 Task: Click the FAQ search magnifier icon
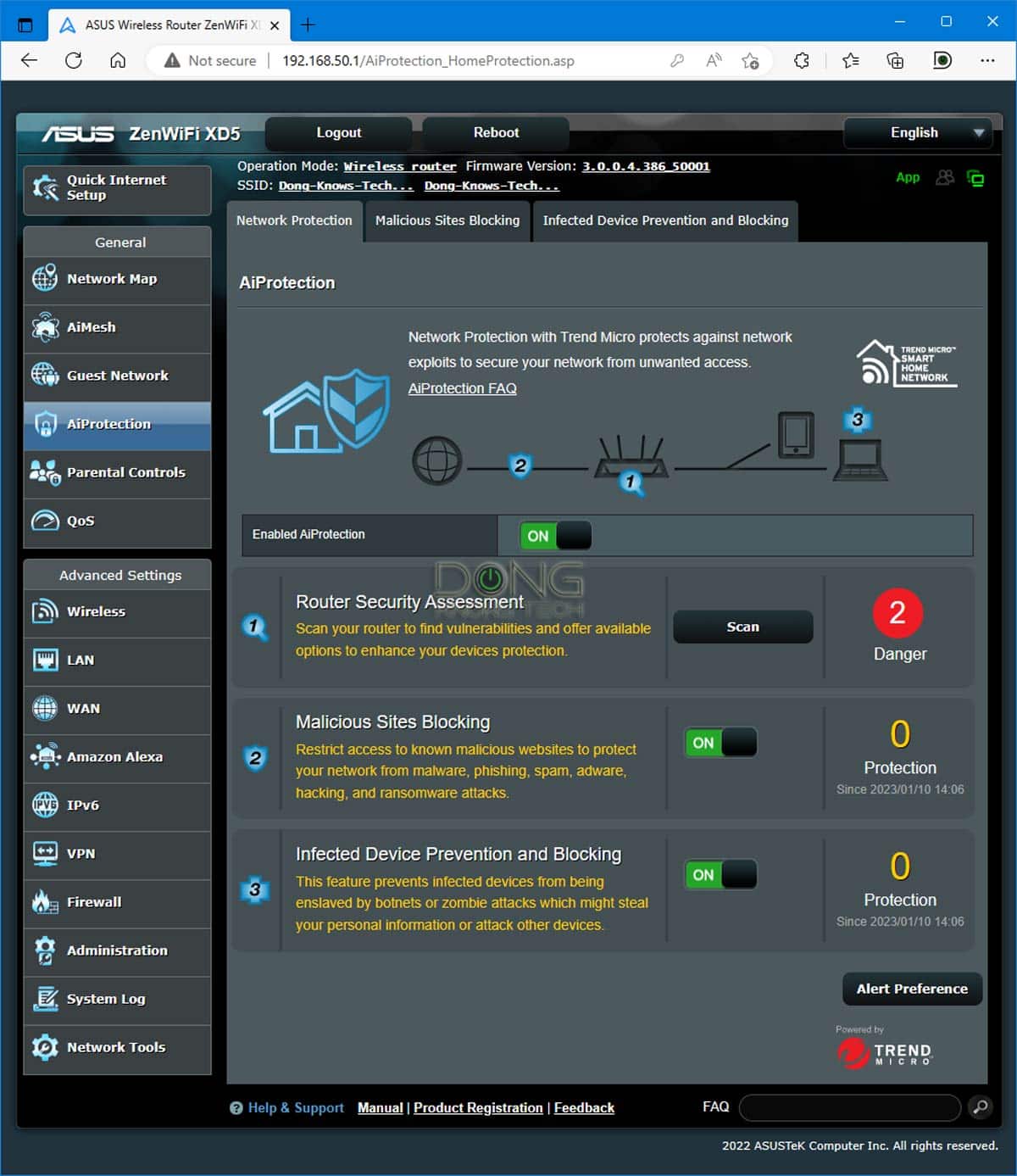click(980, 1106)
